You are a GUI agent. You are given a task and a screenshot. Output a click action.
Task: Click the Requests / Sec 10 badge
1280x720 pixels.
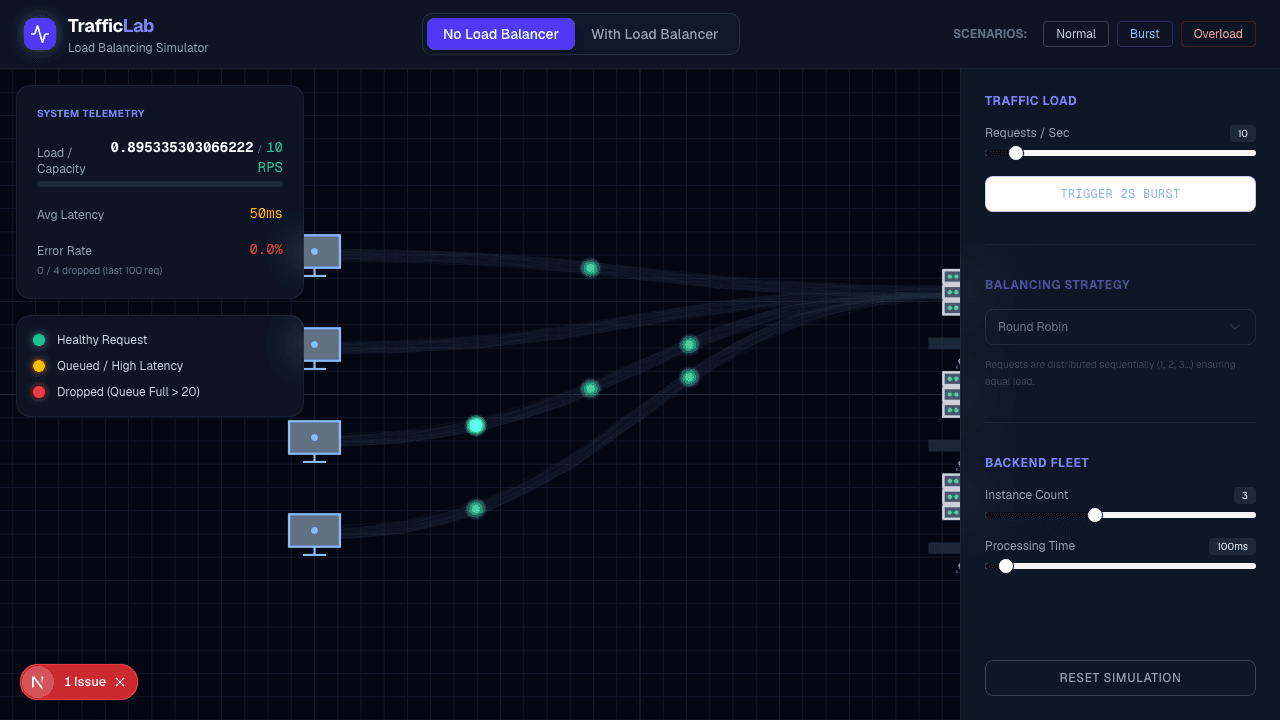coord(1243,133)
